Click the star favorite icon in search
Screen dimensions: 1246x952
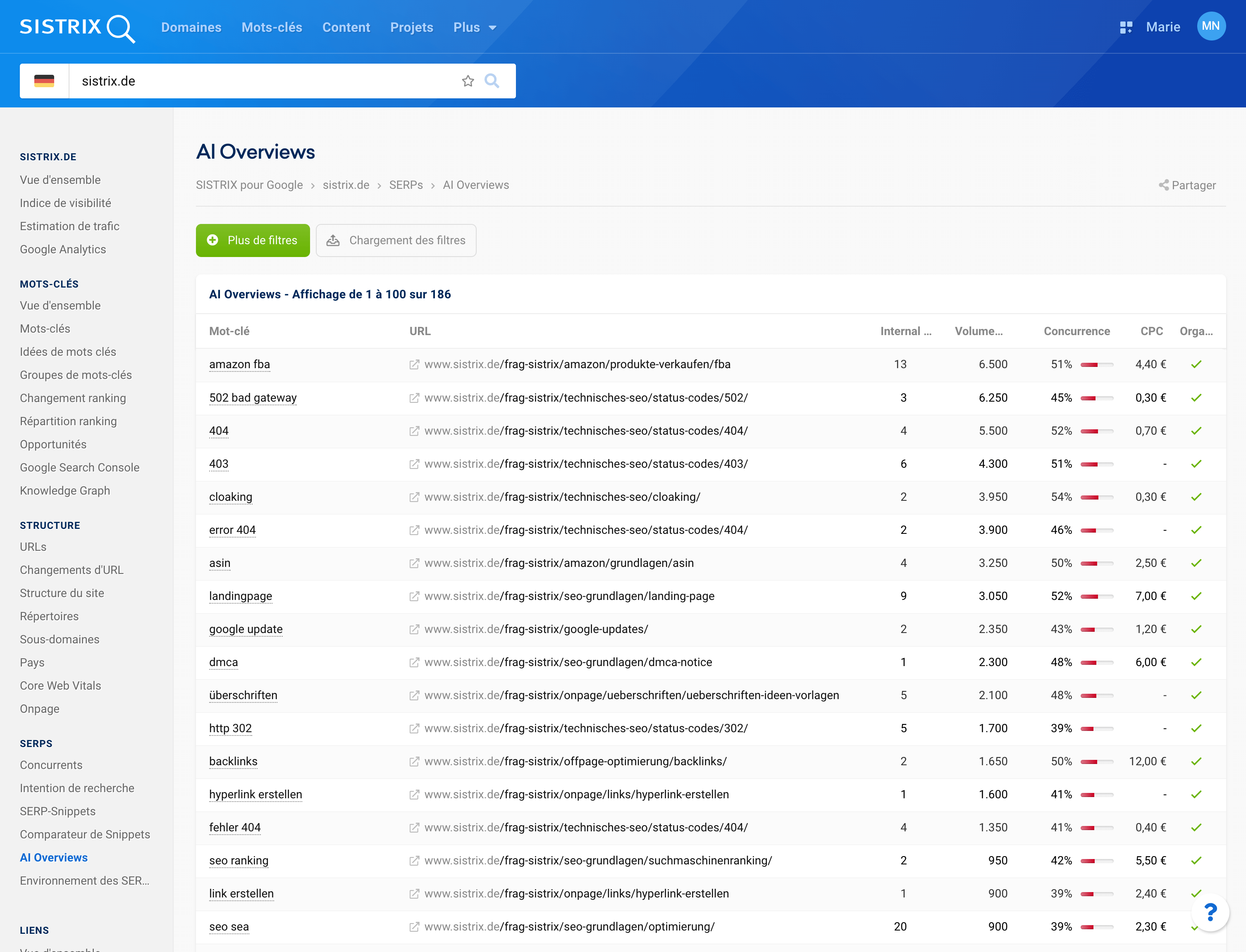(468, 81)
